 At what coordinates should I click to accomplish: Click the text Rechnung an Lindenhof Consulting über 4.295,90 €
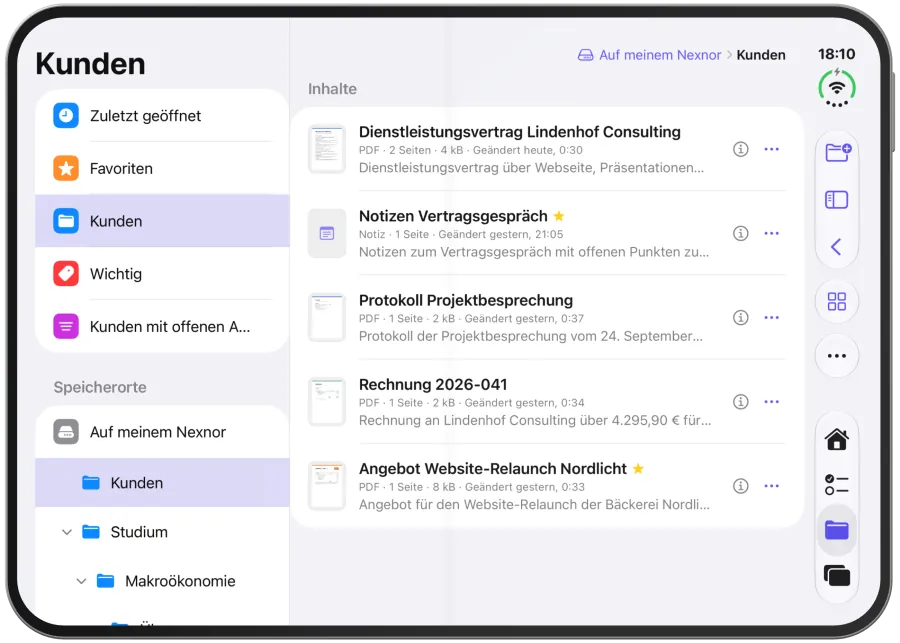coord(519,420)
